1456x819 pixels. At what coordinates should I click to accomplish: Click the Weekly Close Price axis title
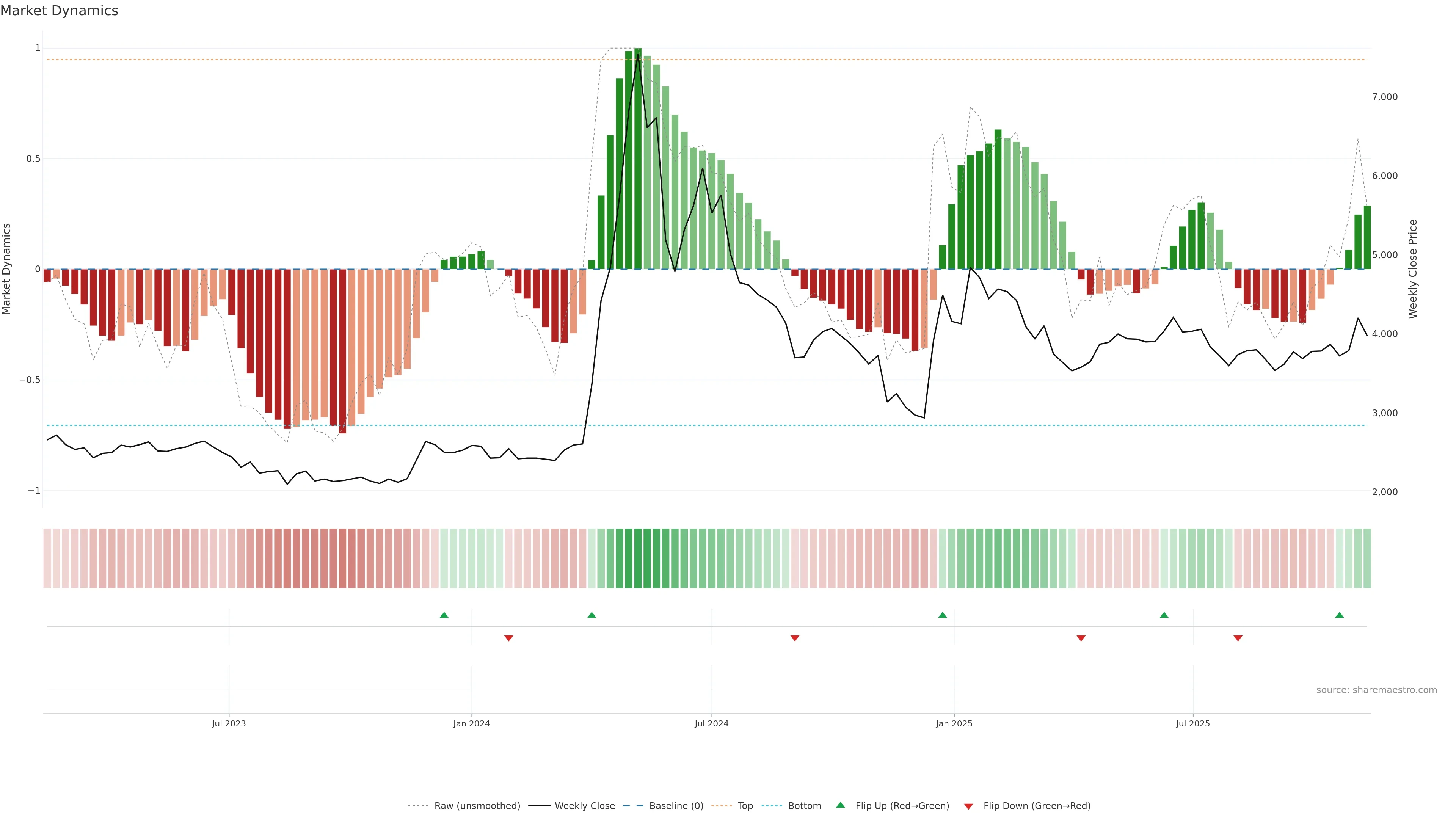[x=1413, y=269]
